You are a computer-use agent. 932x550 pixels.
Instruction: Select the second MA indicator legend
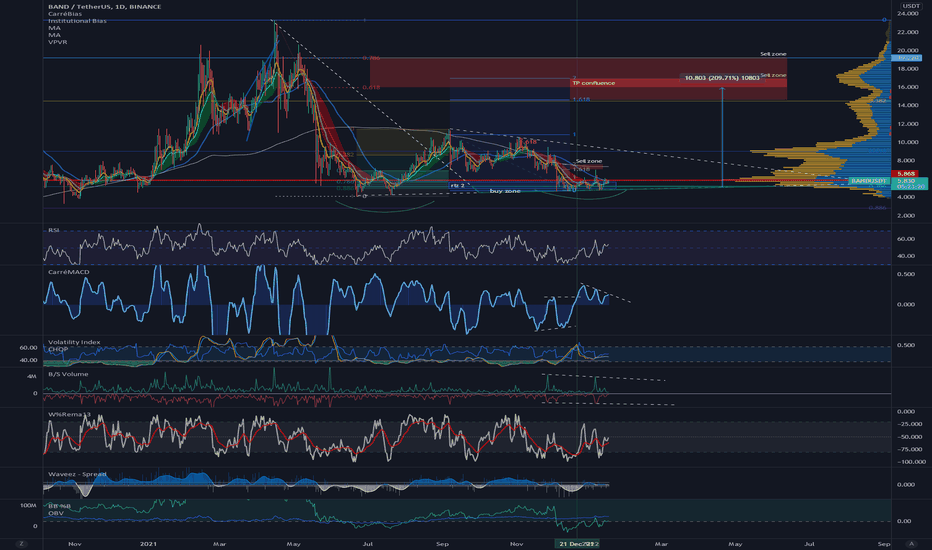coord(54,35)
